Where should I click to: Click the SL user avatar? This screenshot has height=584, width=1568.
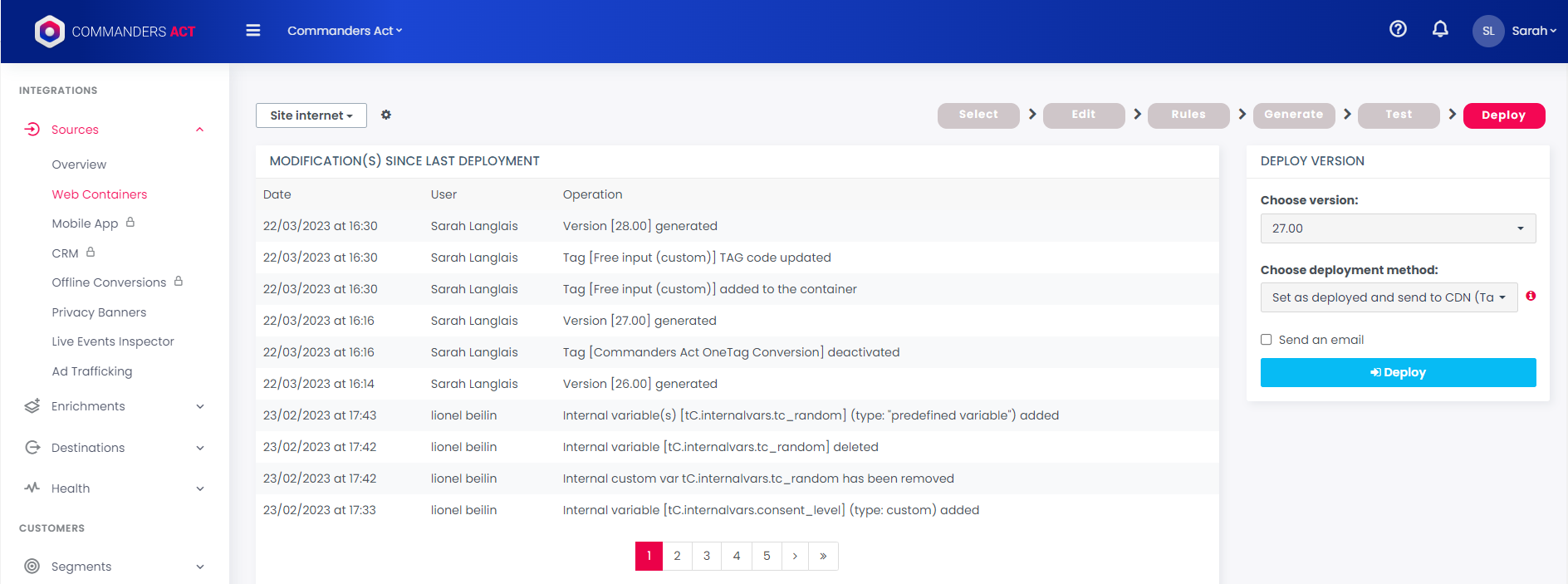click(1487, 32)
